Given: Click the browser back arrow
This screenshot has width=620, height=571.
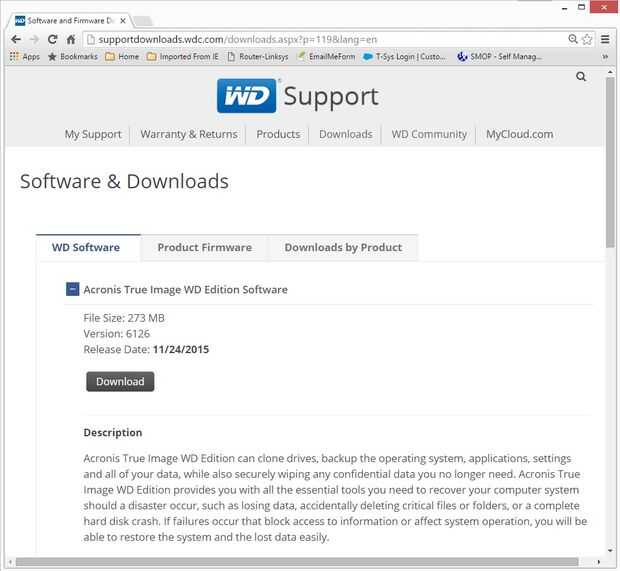Looking at the screenshot, I should point(16,39).
